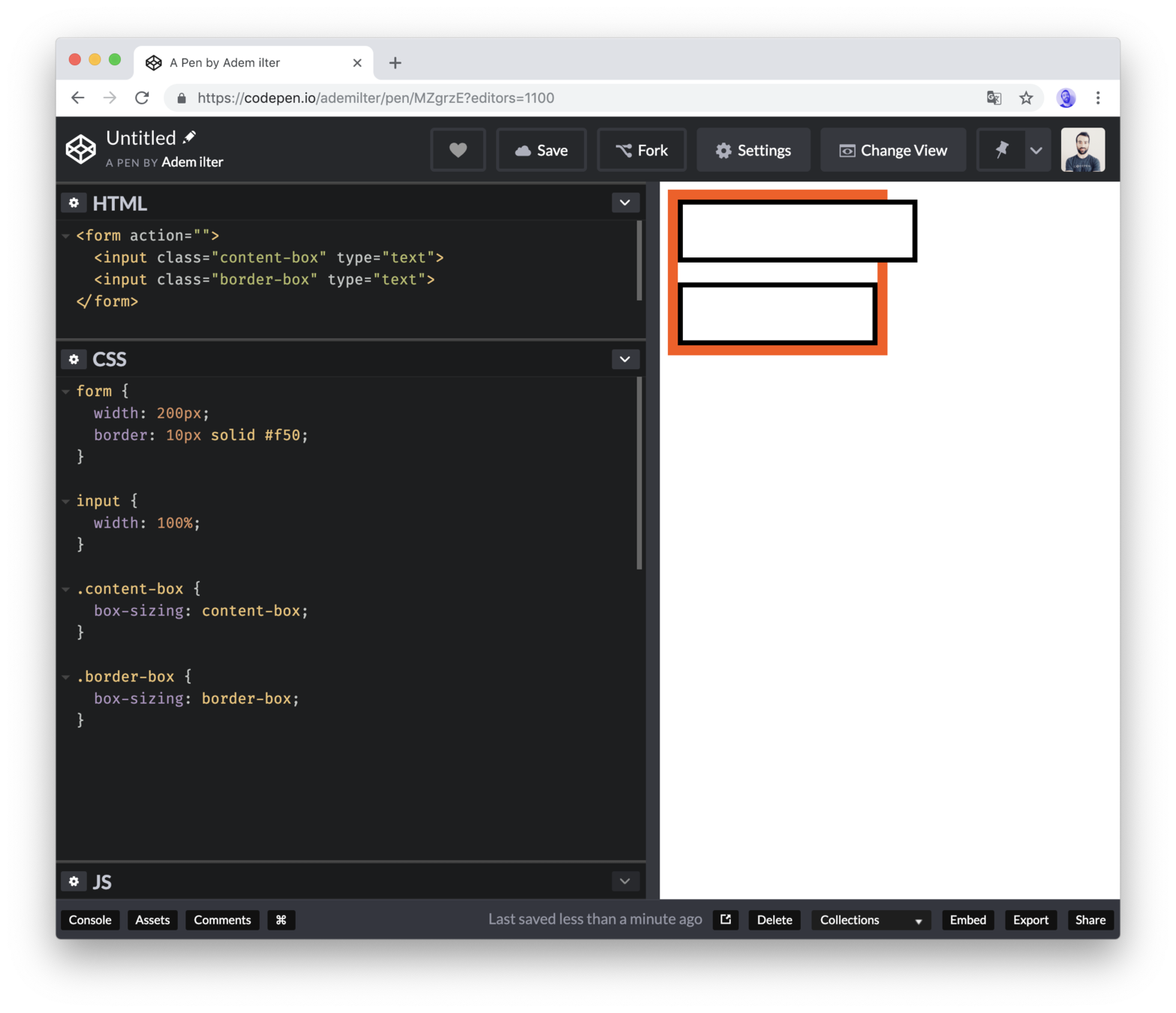Open HTML editor settings gear
Image resolution: width=1176 pixels, height=1013 pixels.
74,203
